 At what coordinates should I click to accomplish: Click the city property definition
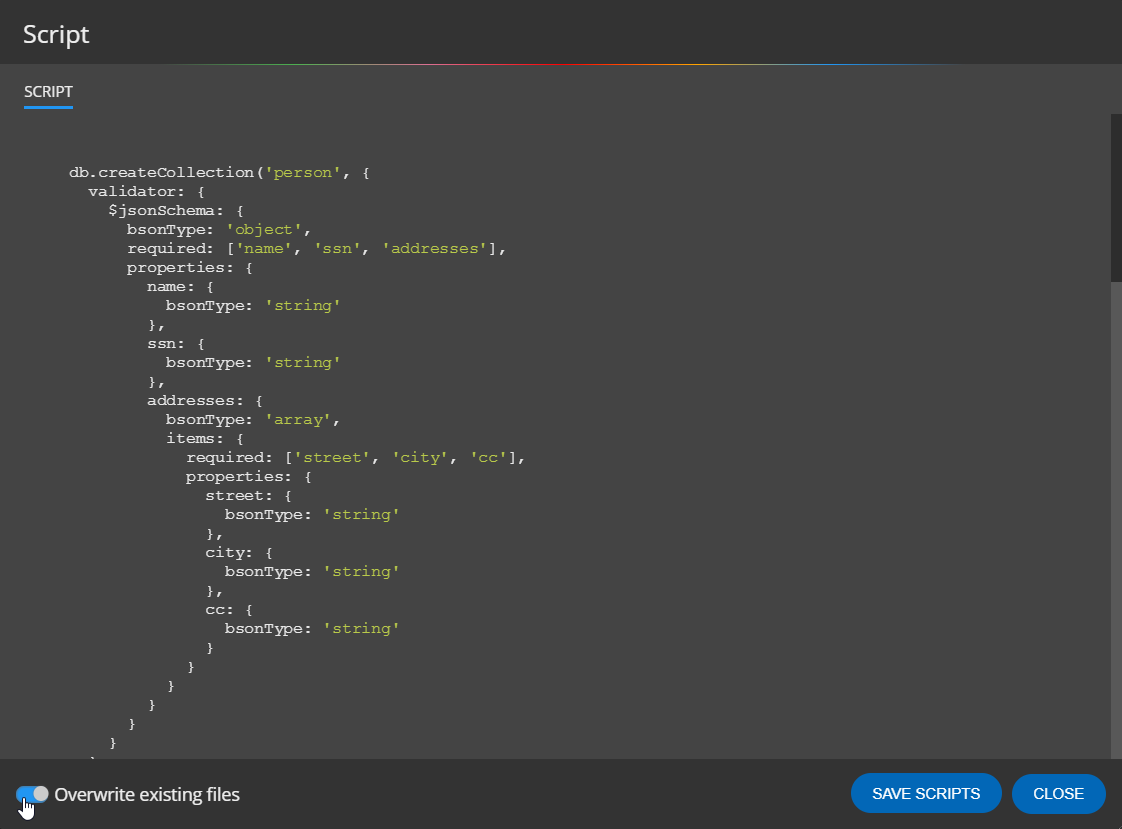[x=228, y=552]
